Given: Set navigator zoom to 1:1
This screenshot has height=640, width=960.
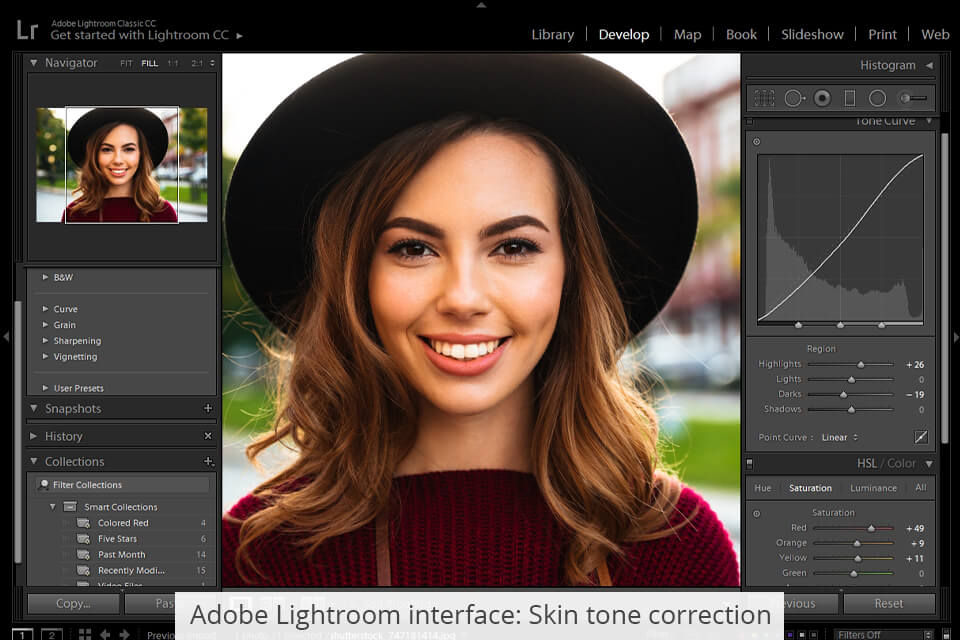Looking at the screenshot, I should tap(173, 63).
